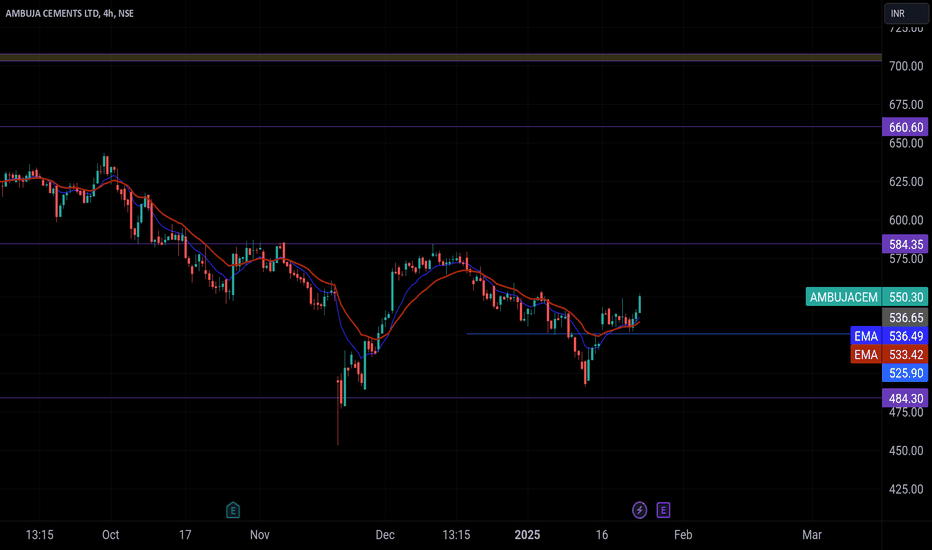Viewport: 932px width, 550px height.
Task: Click the 625.00 price axis value
Action: 906,181
